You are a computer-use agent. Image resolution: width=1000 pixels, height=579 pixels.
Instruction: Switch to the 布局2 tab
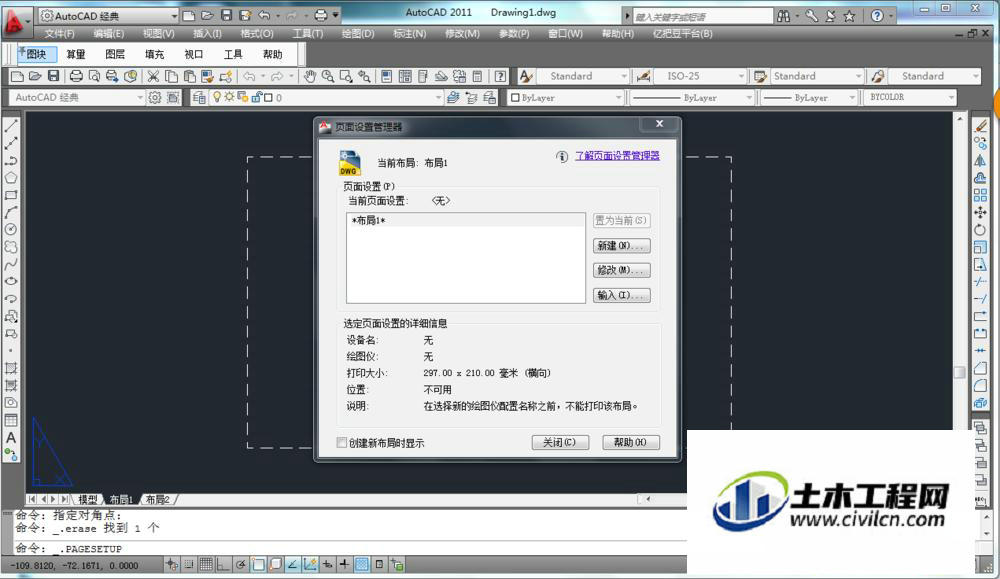coord(157,499)
